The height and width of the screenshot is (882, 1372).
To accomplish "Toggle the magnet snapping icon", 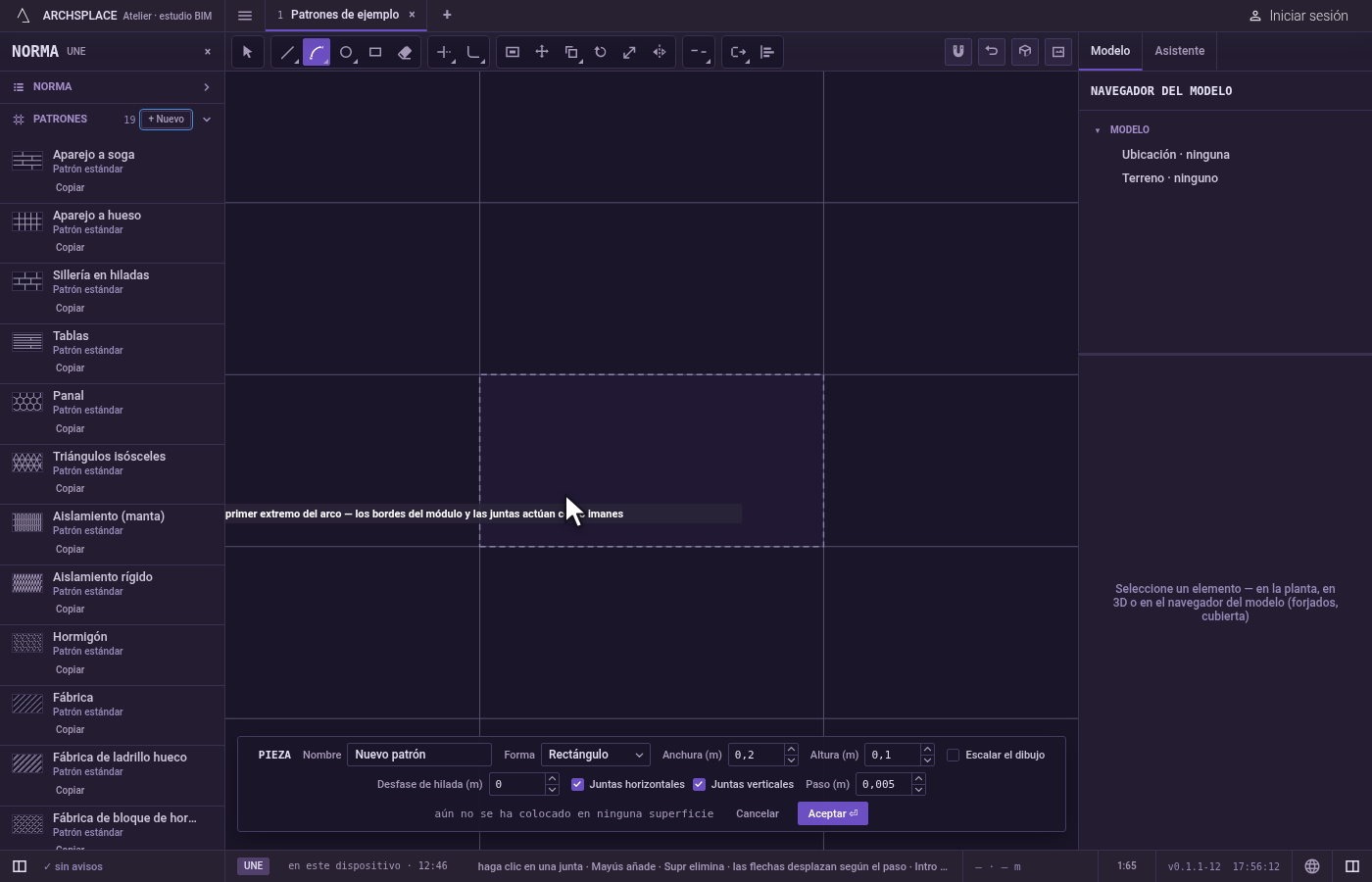I will 958,52.
